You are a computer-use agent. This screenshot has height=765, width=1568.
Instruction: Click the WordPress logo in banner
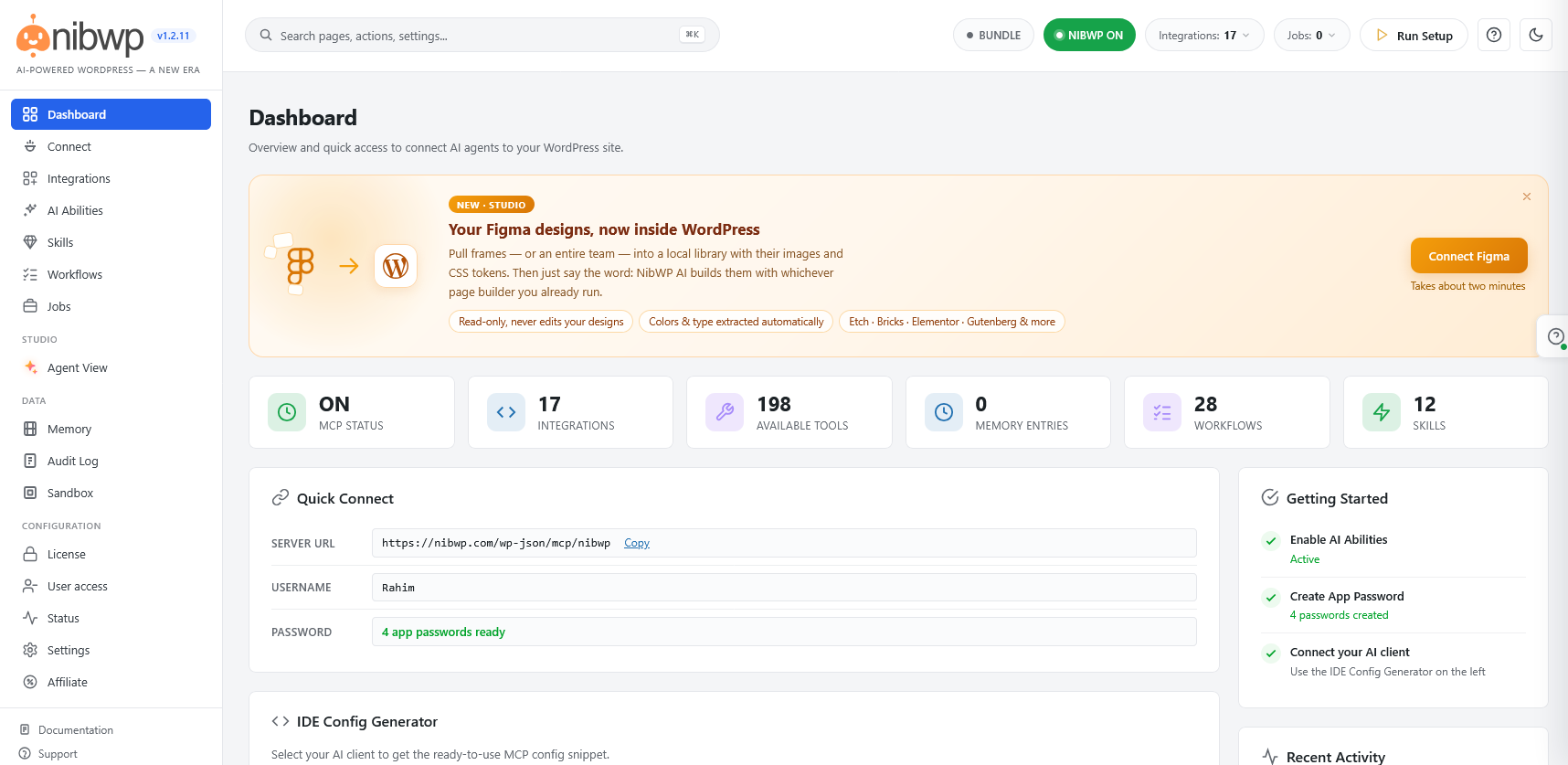396,266
